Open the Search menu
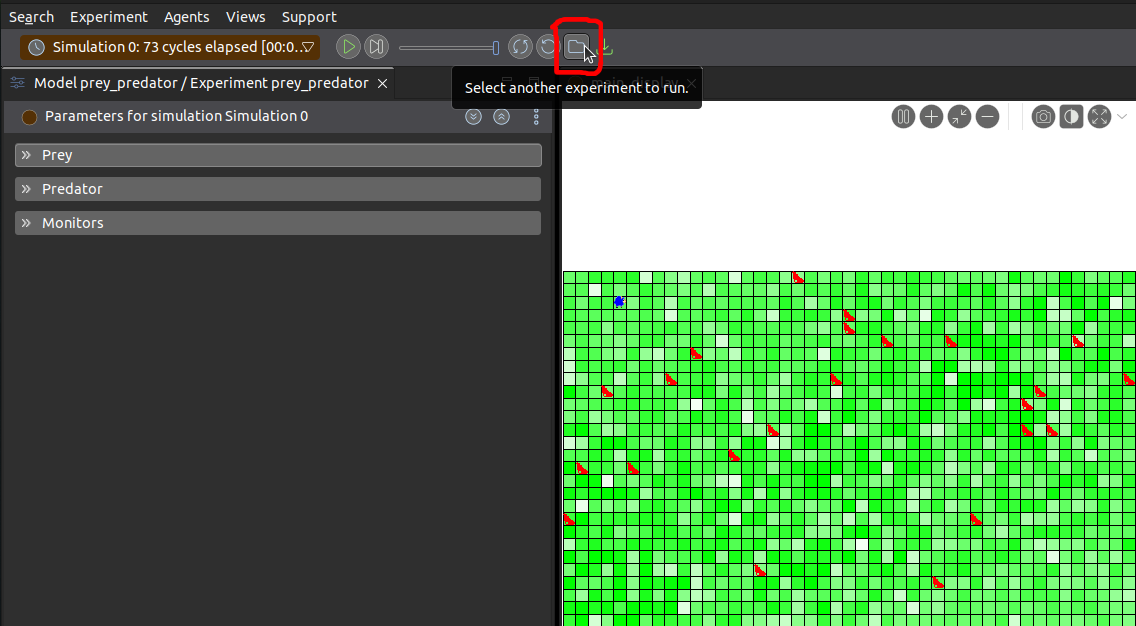The height and width of the screenshot is (626, 1136). [31, 17]
